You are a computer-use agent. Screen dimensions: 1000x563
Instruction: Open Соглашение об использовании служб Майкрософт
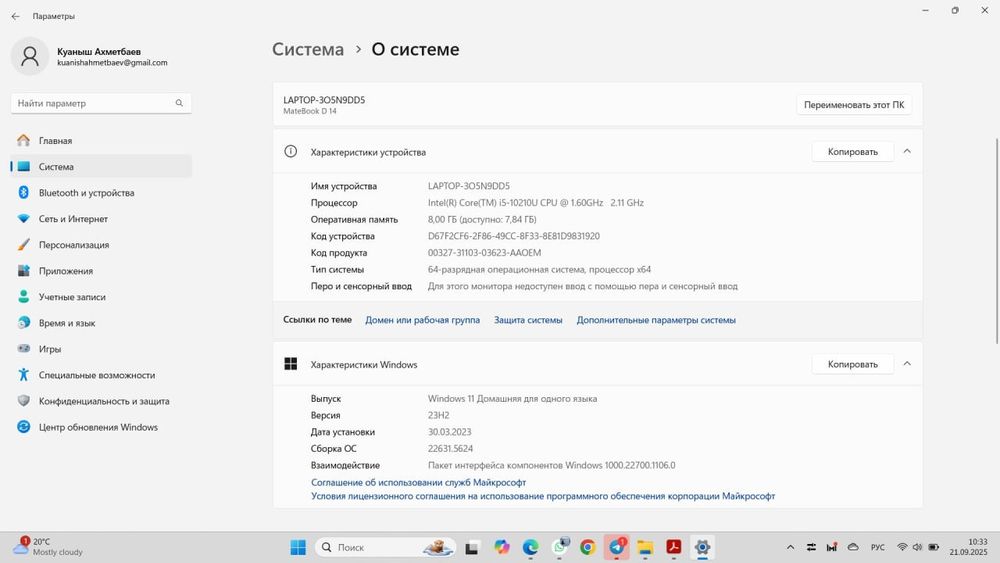click(418, 483)
